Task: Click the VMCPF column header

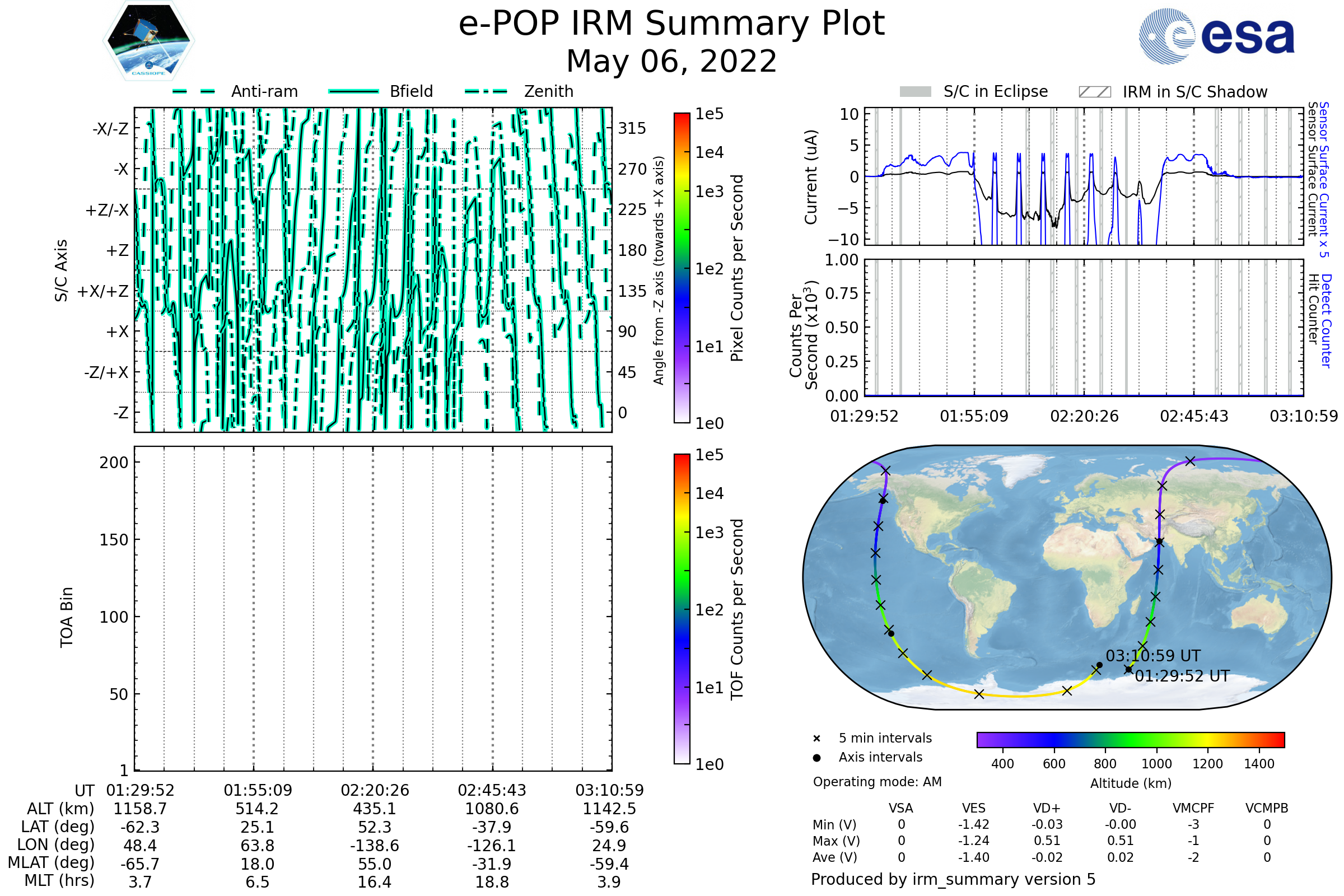Action: click(1193, 808)
